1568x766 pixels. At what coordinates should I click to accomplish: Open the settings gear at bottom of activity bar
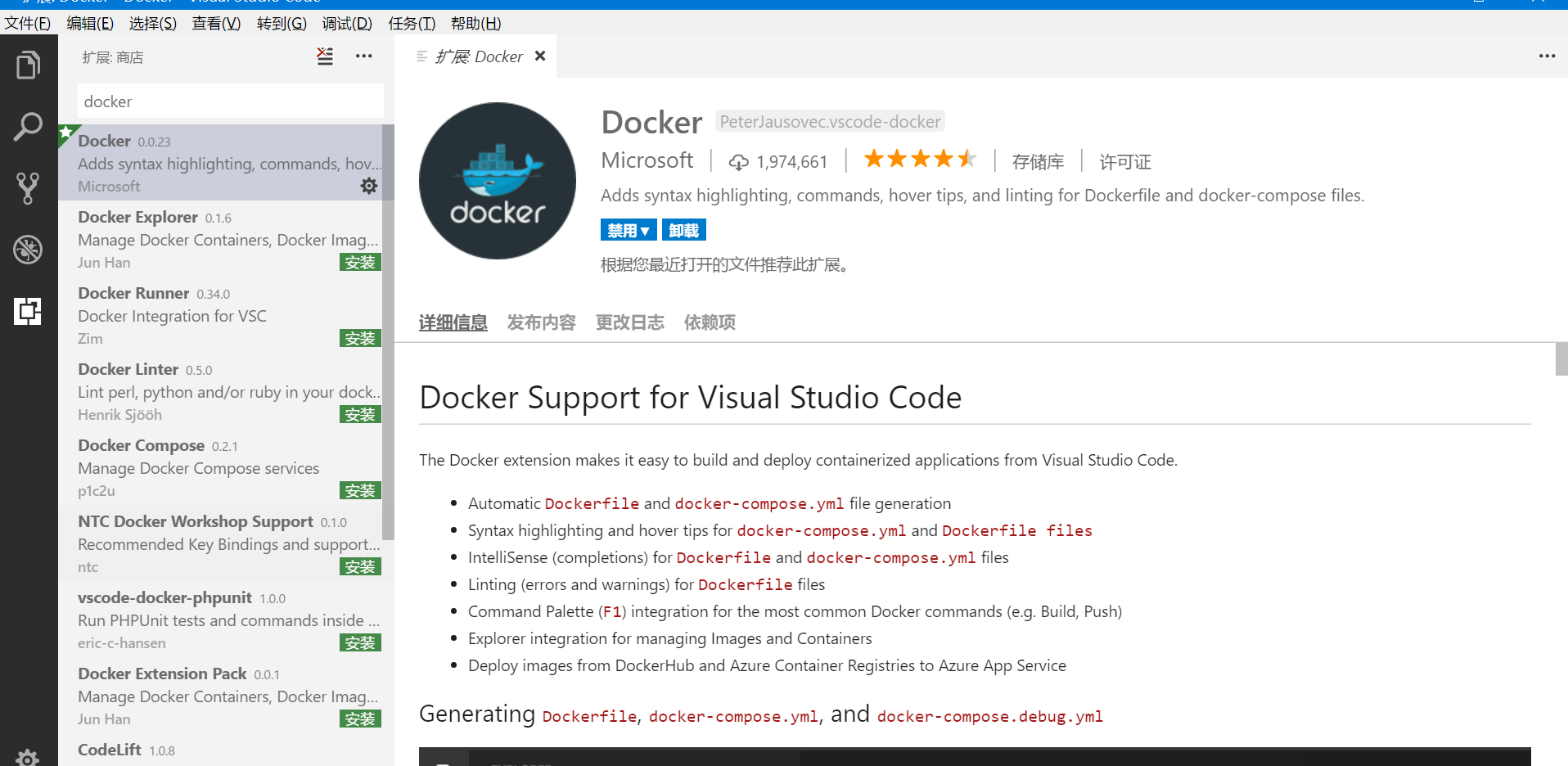(27, 757)
